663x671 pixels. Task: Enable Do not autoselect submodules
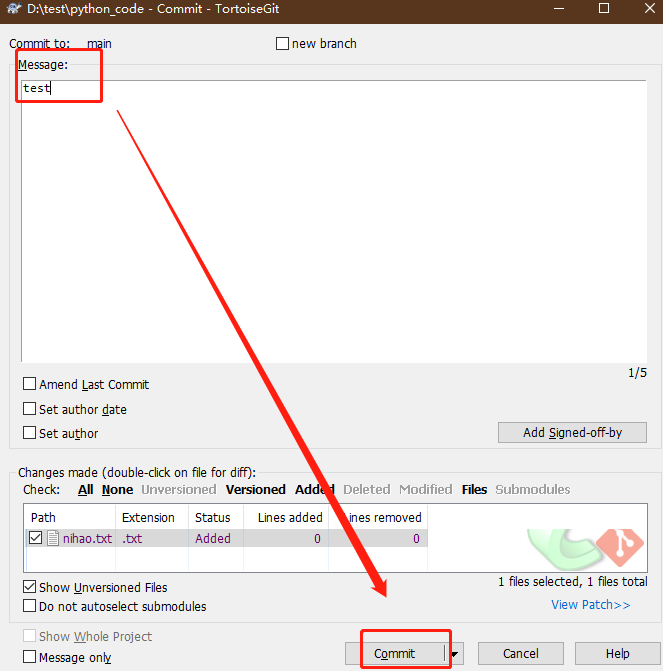pyautogui.click(x=29, y=606)
